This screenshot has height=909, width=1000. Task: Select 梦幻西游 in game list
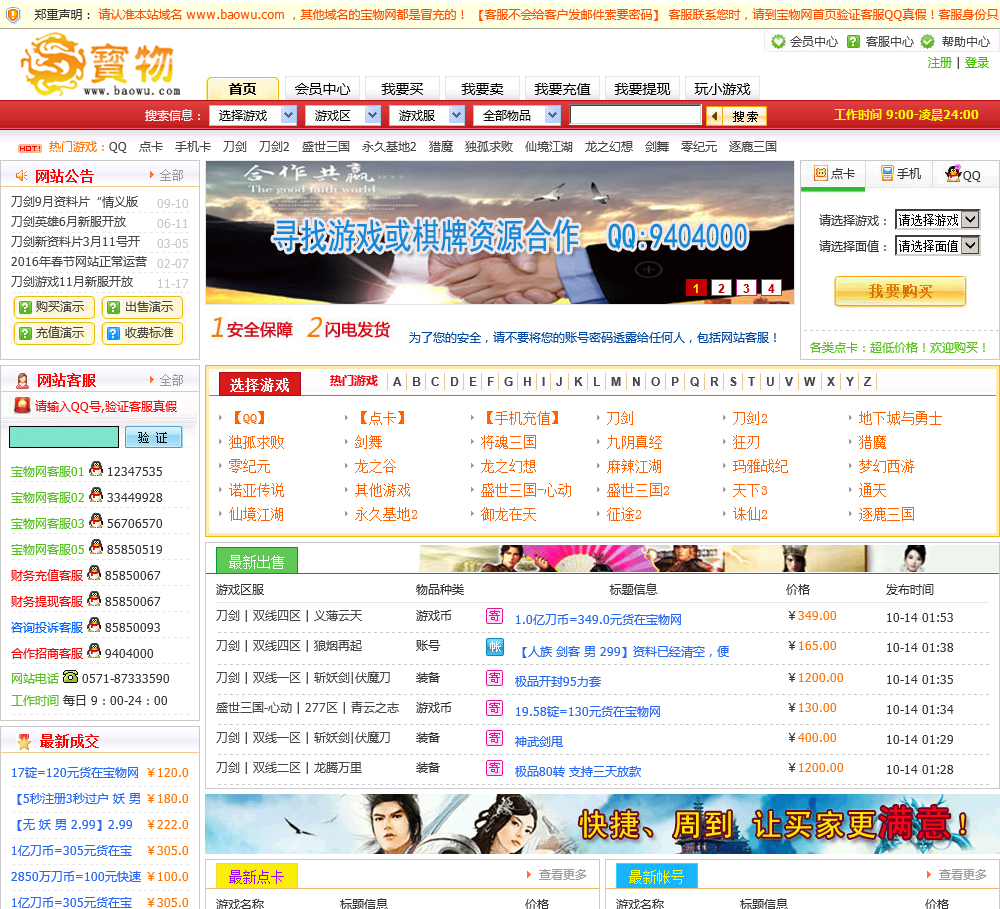tap(886, 466)
